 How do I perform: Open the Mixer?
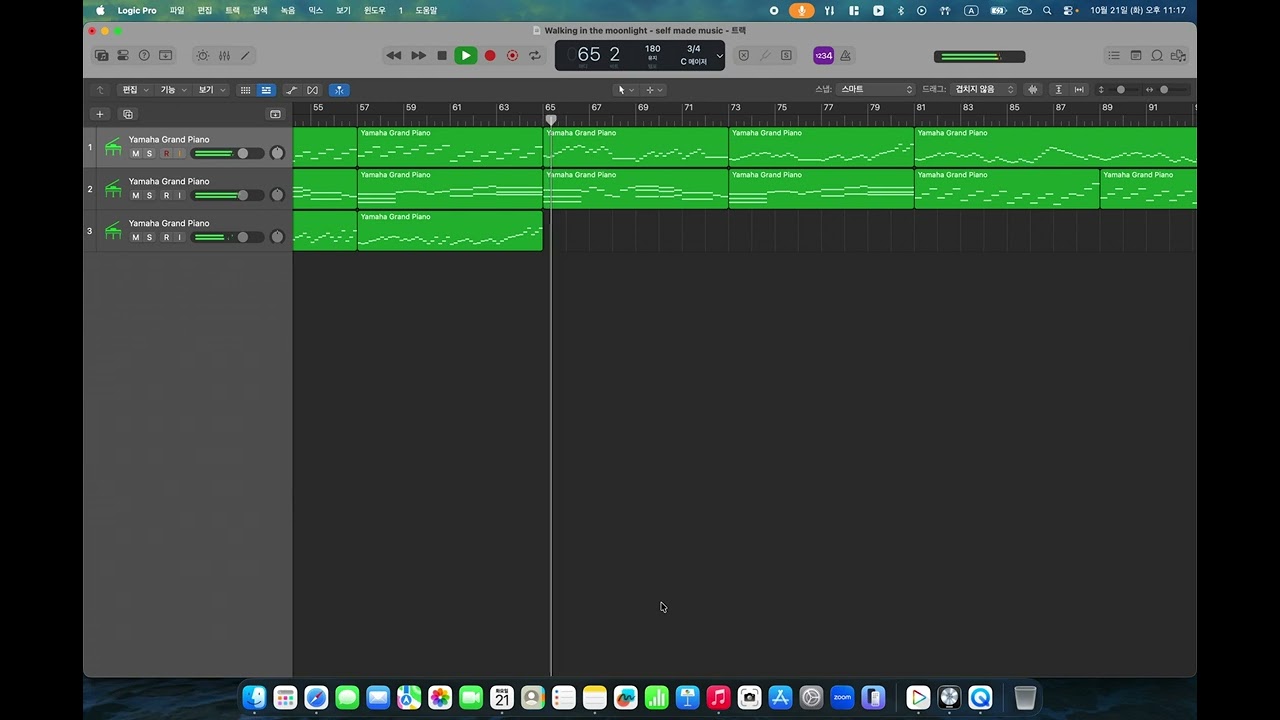pos(224,56)
